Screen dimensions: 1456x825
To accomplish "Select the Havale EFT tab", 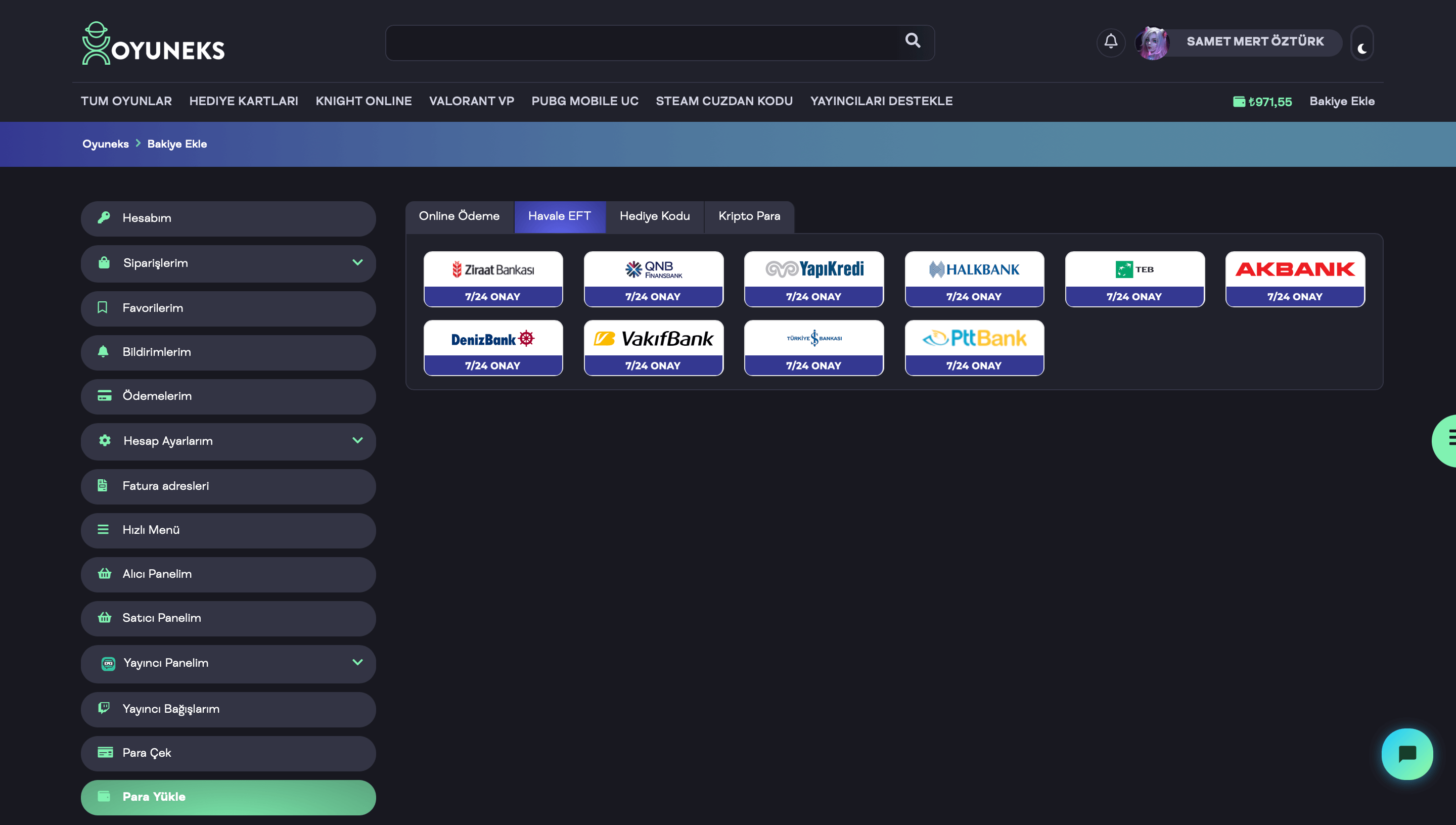I will coord(560,216).
